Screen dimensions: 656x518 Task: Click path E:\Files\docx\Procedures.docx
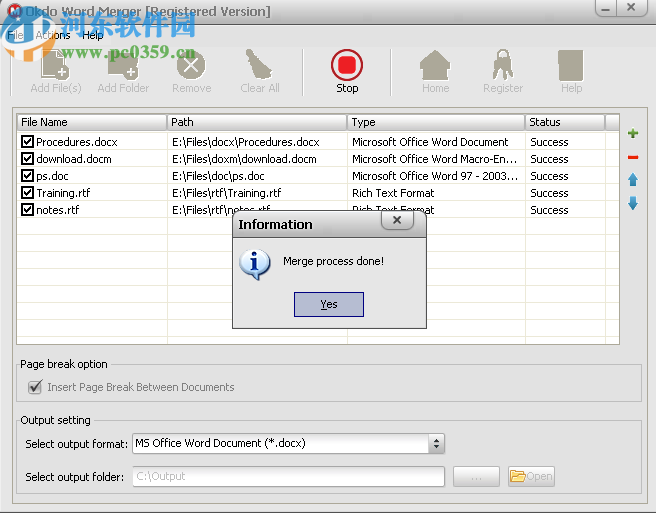246,142
